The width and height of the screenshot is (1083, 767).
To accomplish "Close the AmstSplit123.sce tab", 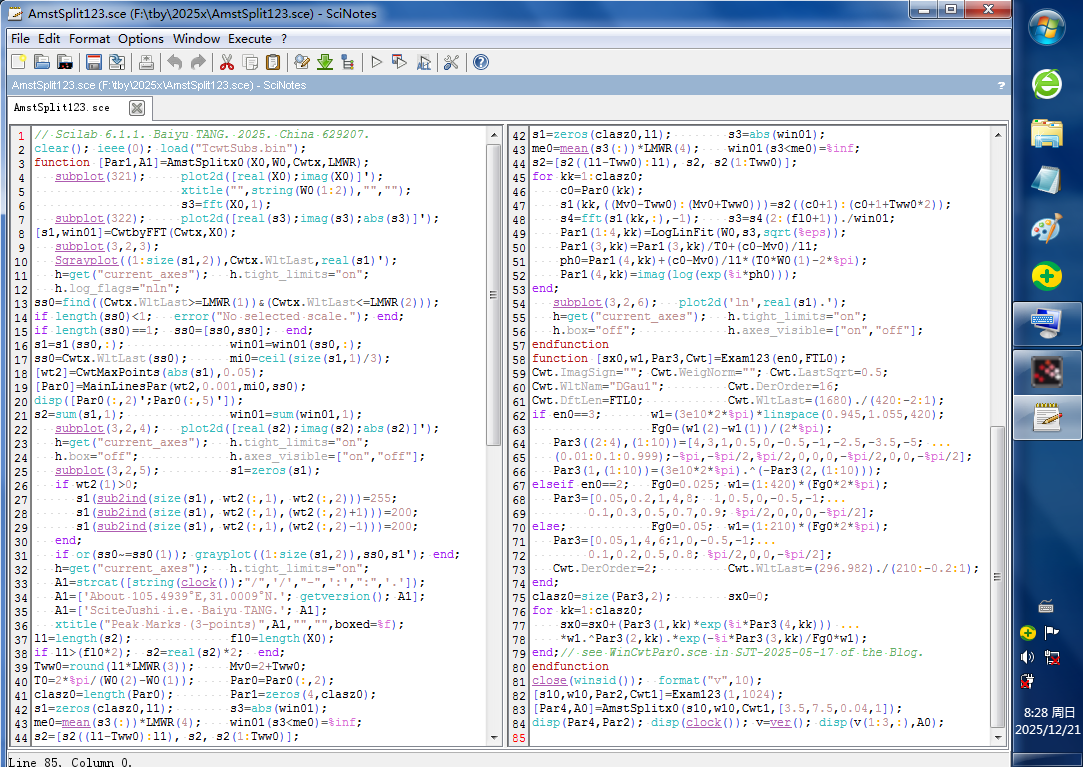I will click(x=137, y=108).
